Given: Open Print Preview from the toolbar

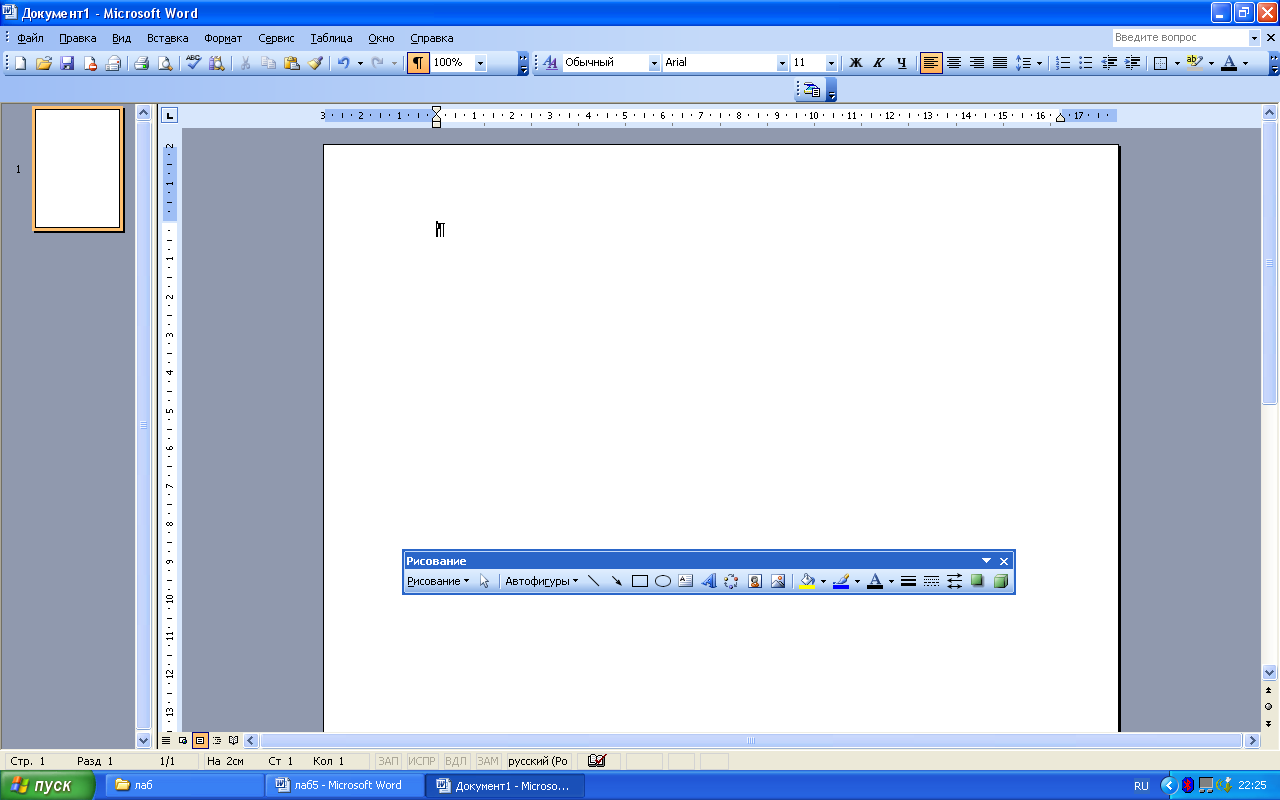Looking at the screenshot, I should pyautogui.click(x=165, y=63).
